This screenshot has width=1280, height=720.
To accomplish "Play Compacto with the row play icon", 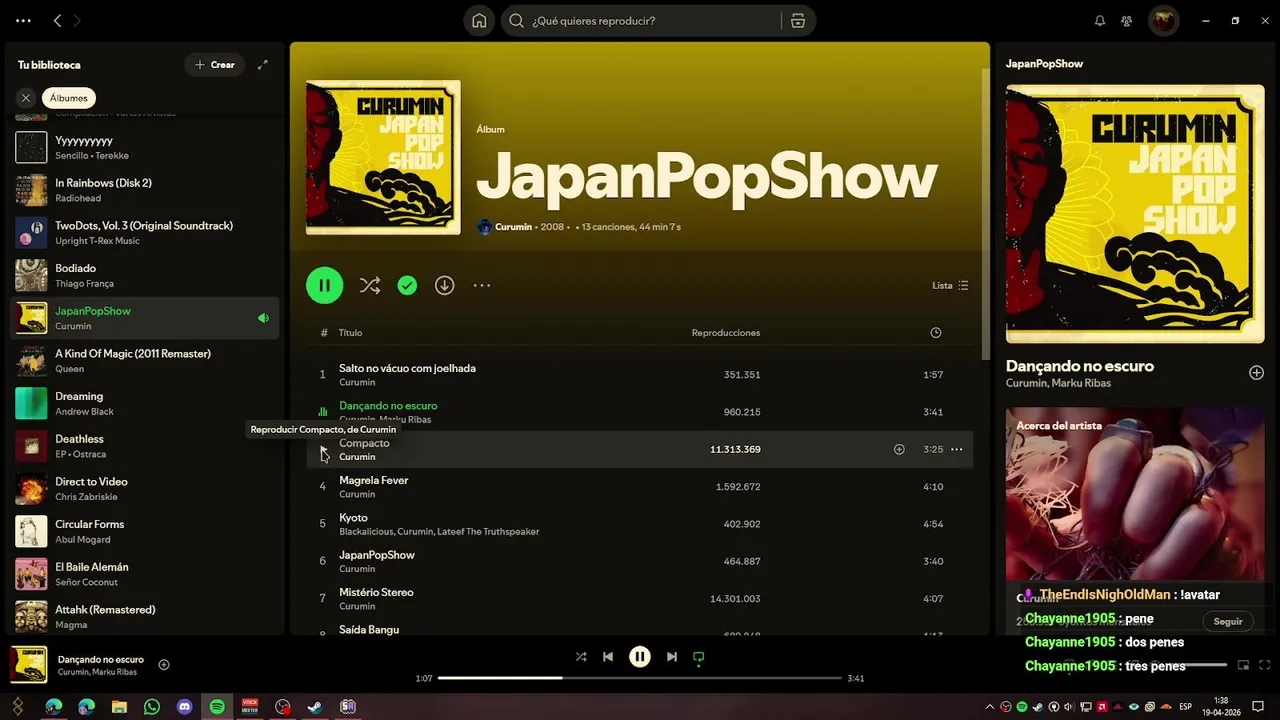I will click(x=323, y=450).
